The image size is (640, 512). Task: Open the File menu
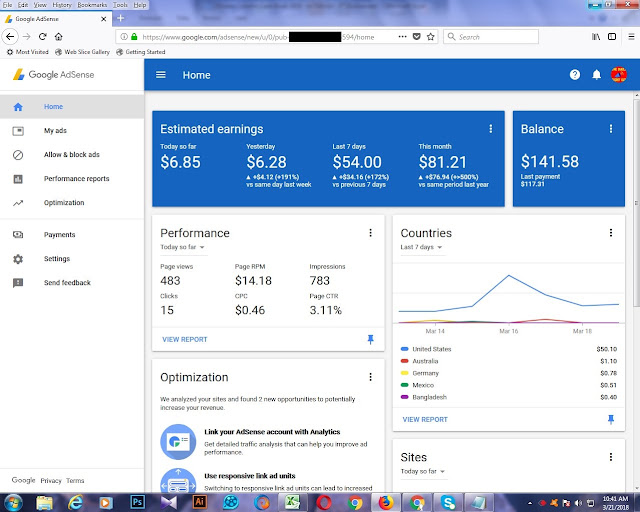pos(8,5)
